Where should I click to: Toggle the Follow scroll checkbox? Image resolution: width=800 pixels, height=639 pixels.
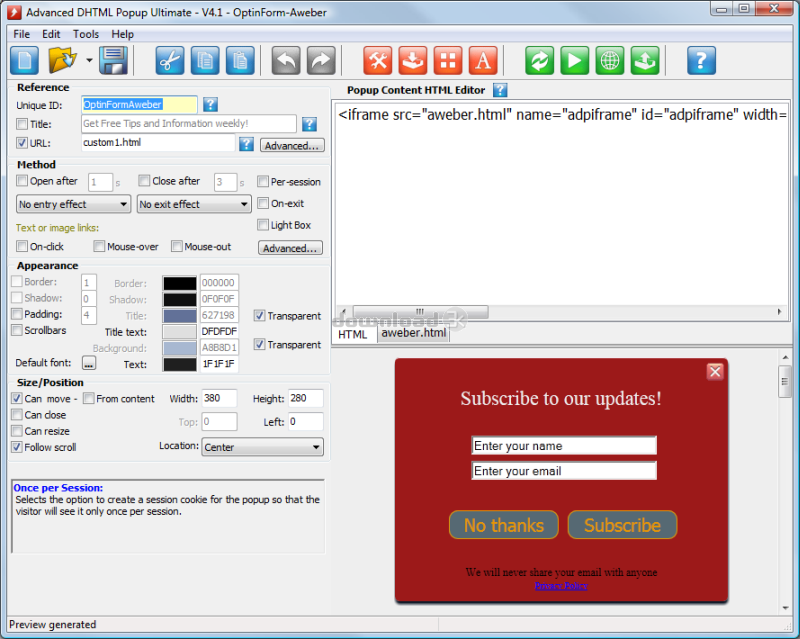pos(17,447)
